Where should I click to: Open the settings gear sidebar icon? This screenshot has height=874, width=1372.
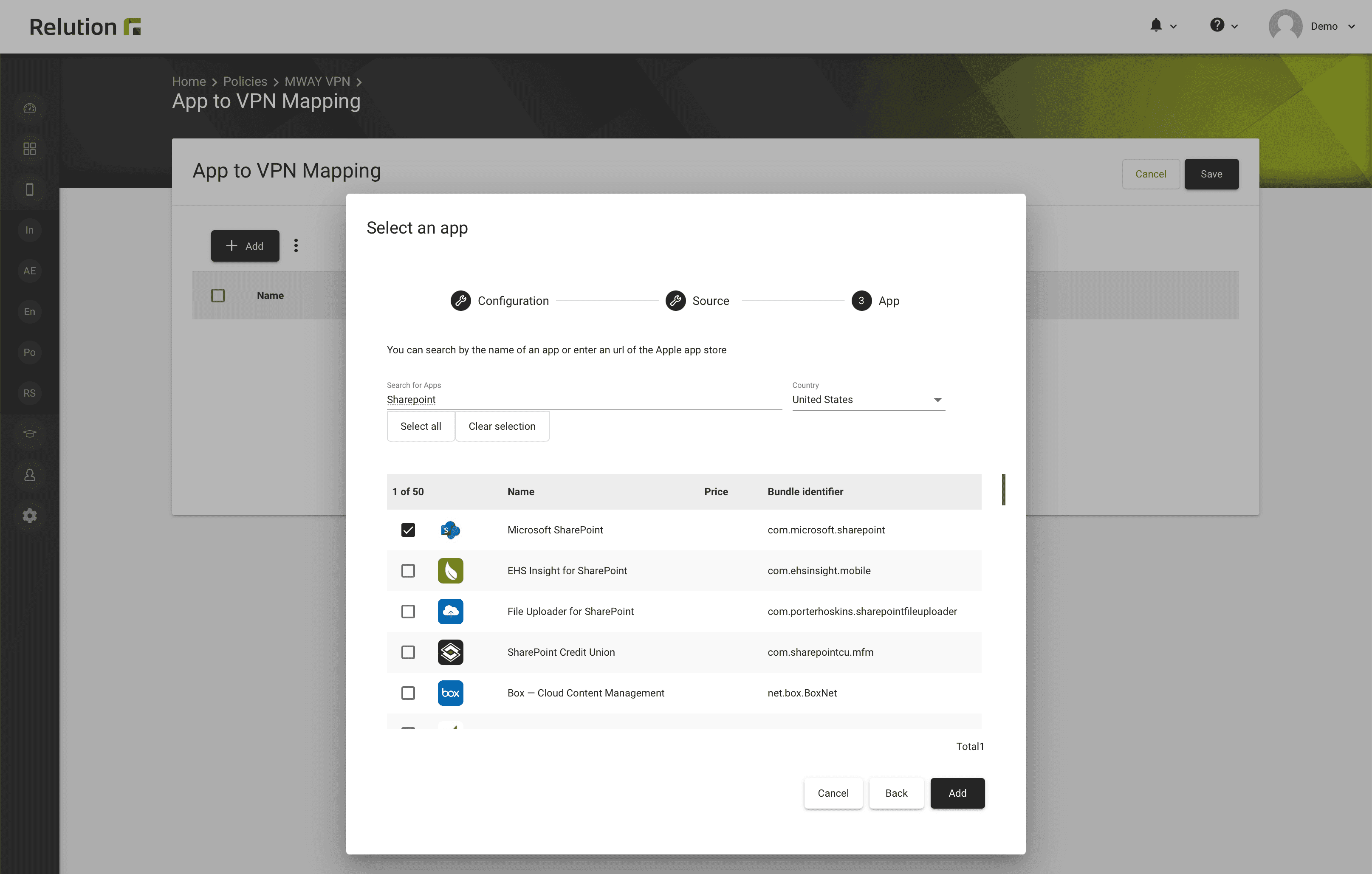30,516
